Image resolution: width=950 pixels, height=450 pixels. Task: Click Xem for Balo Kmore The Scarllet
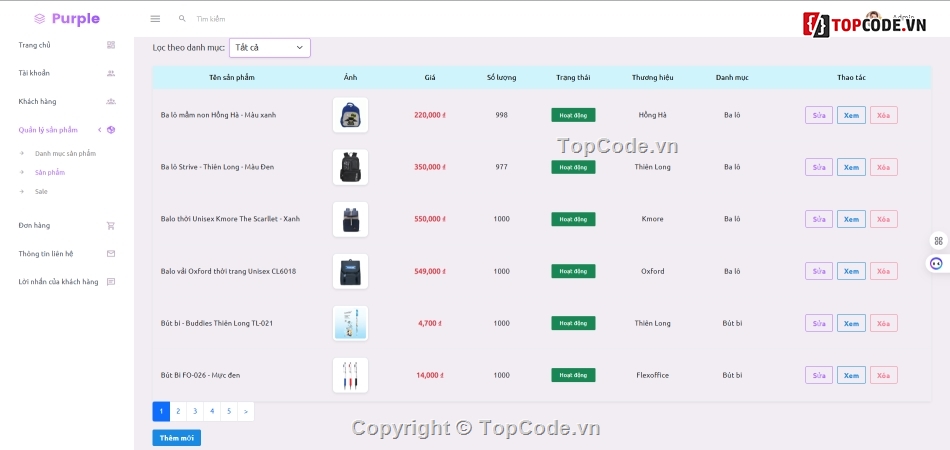[851, 219]
